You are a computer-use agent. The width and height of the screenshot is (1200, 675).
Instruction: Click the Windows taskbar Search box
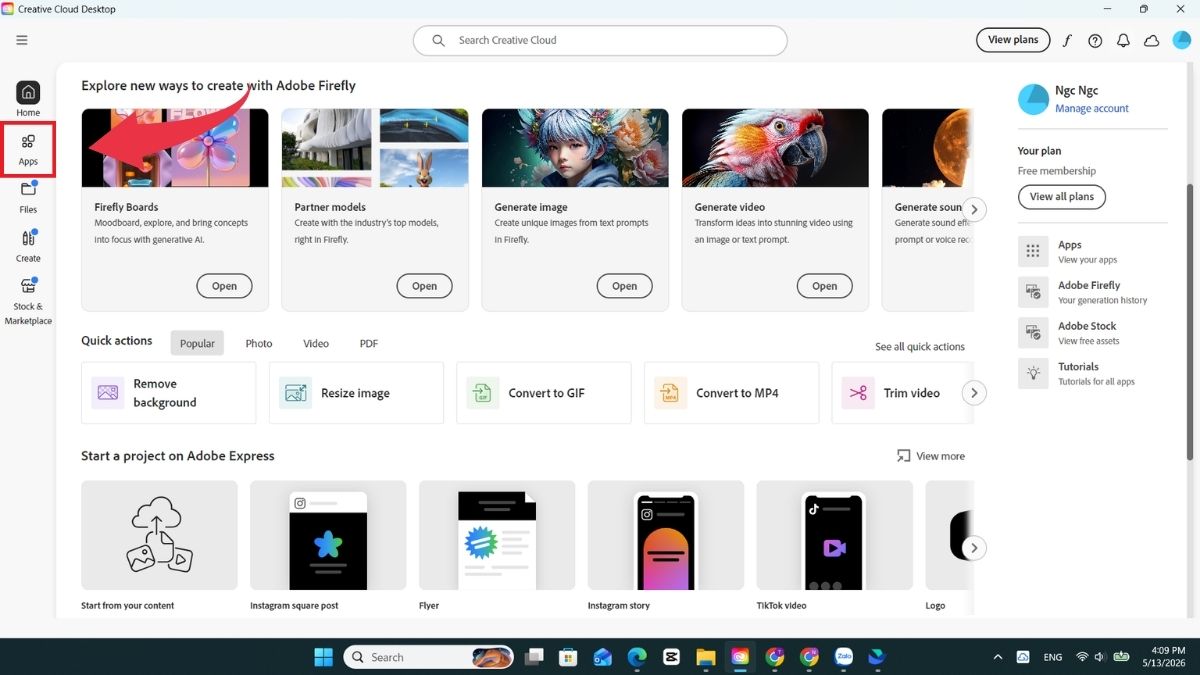tap(429, 657)
